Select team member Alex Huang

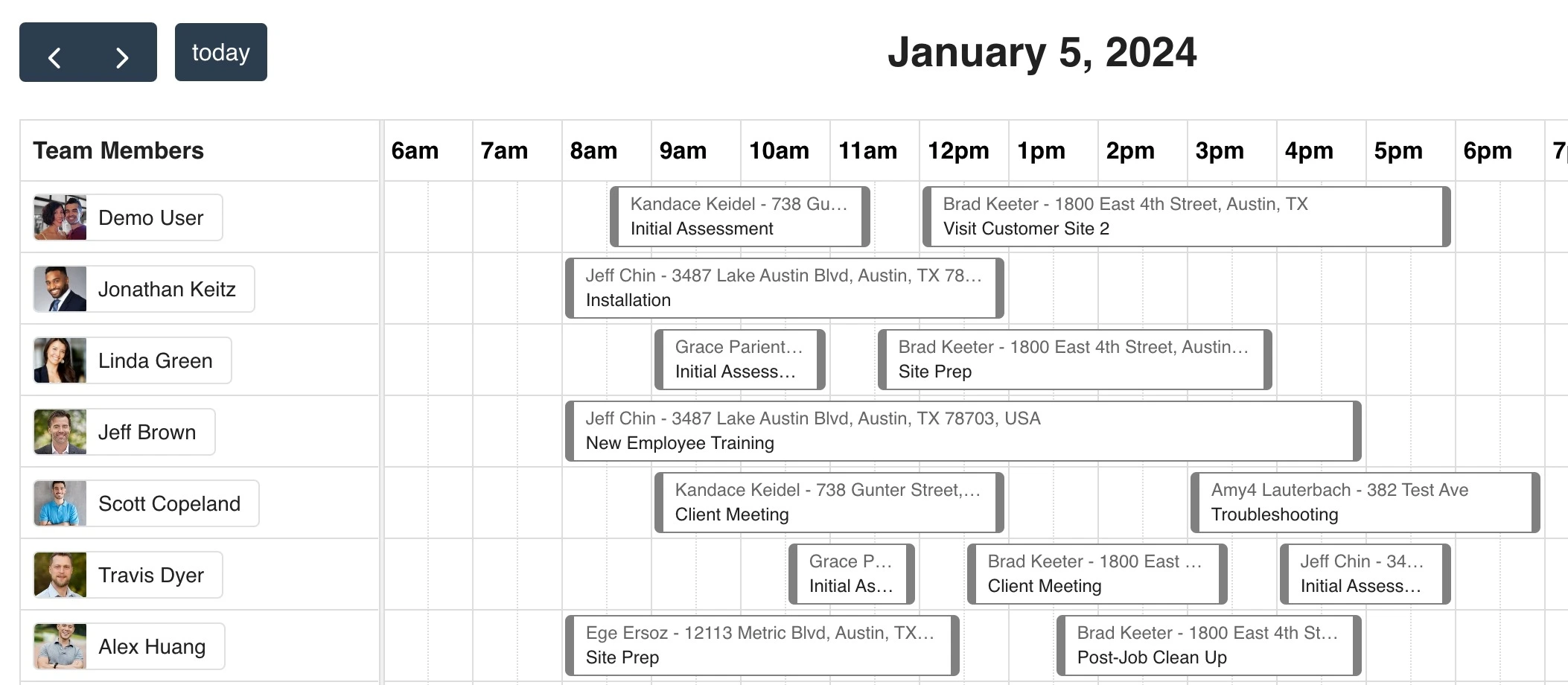152,646
